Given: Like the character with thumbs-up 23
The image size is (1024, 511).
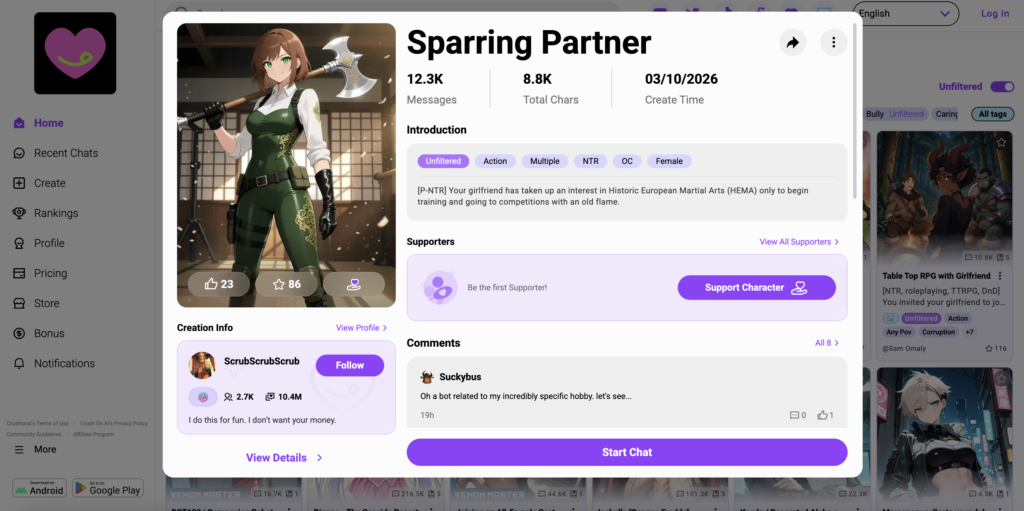Looking at the screenshot, I should [x=219, y=284].
